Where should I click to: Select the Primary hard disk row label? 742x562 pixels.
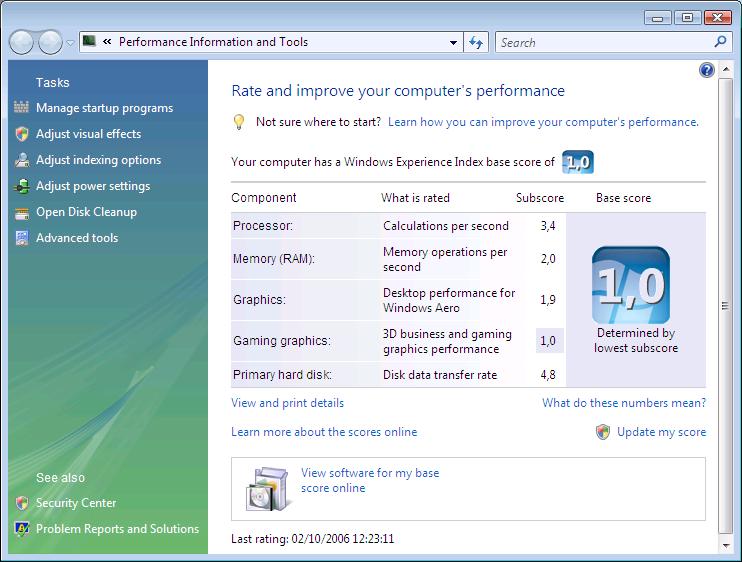click(282, 375)
